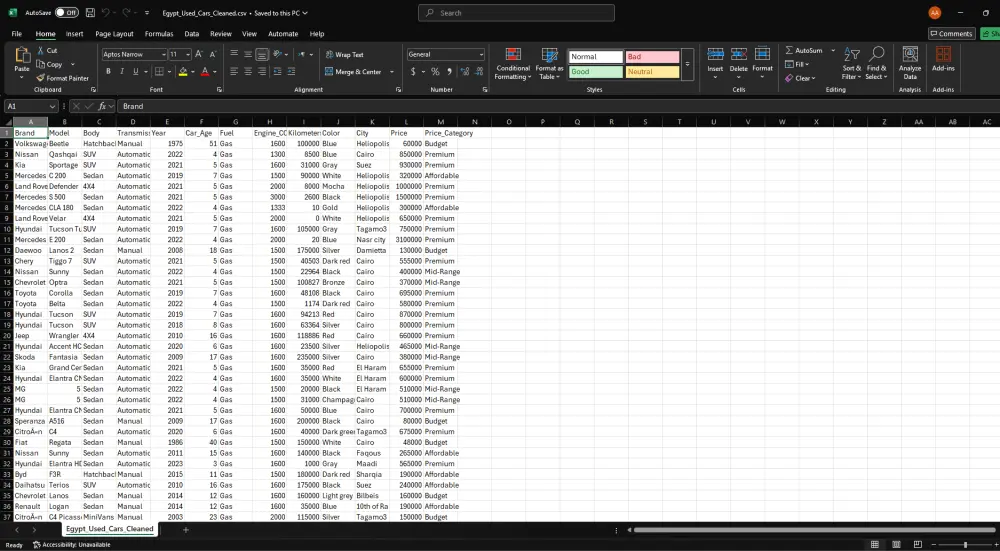Open the Sort & Filter menu
The image size is (1000, 551).
coord(851,64)
